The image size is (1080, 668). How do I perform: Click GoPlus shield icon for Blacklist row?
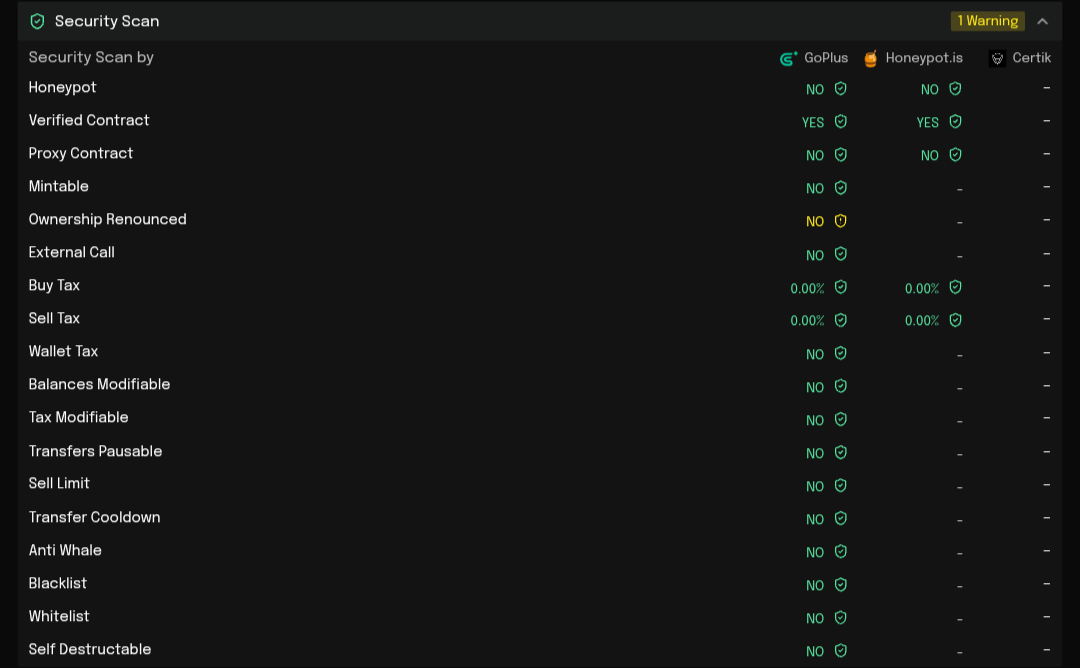(841, 585)
